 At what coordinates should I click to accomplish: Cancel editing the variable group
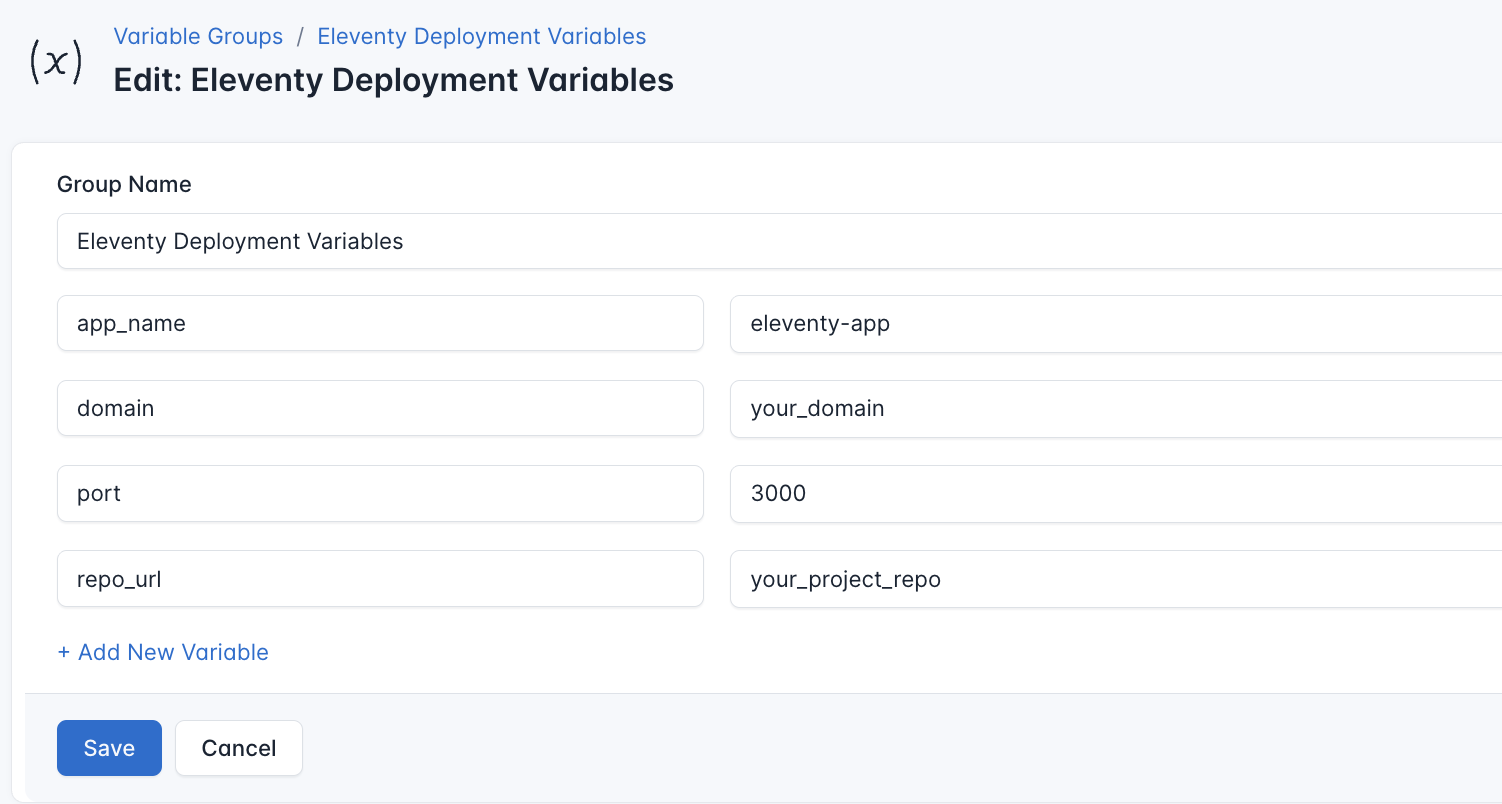pos(238,747)
